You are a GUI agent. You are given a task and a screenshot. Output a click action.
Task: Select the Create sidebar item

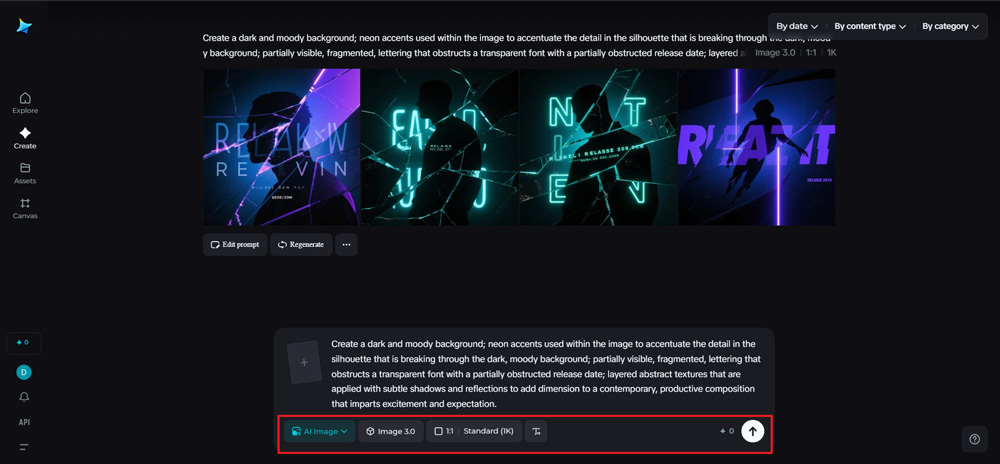[x=25, y=138]
